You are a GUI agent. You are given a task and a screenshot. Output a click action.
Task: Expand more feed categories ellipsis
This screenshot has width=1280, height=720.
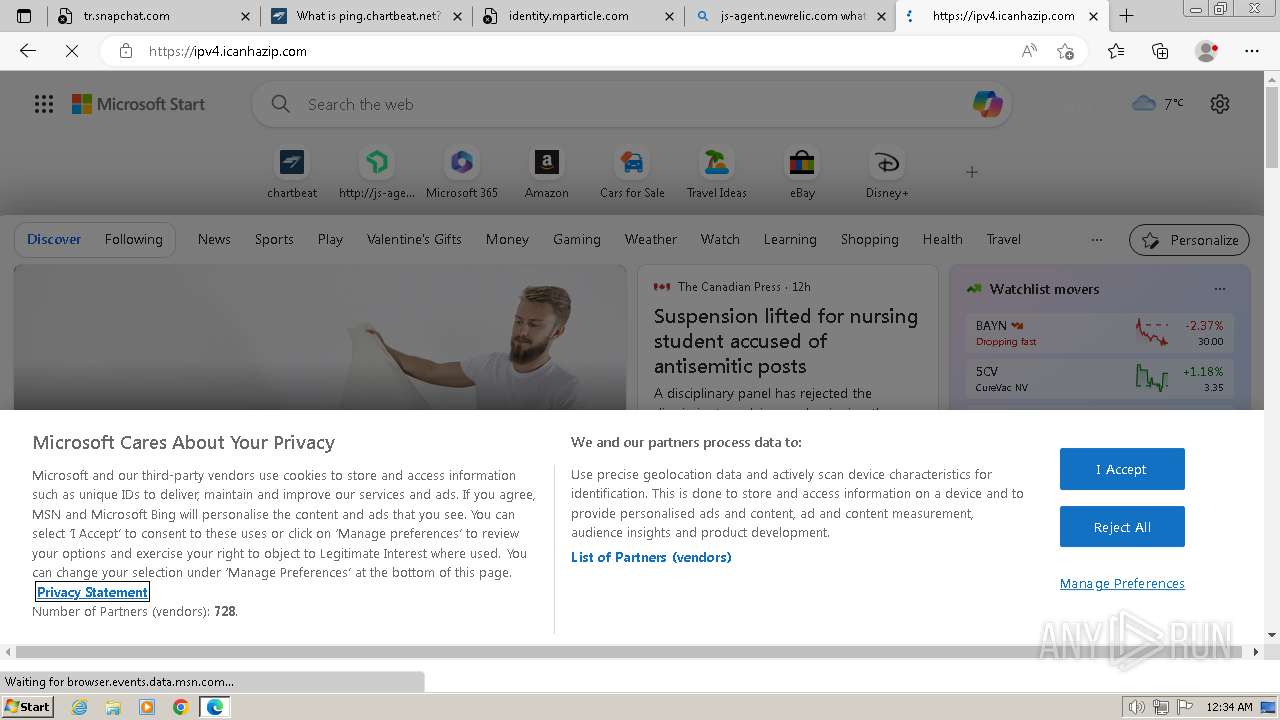[1097, 240]
